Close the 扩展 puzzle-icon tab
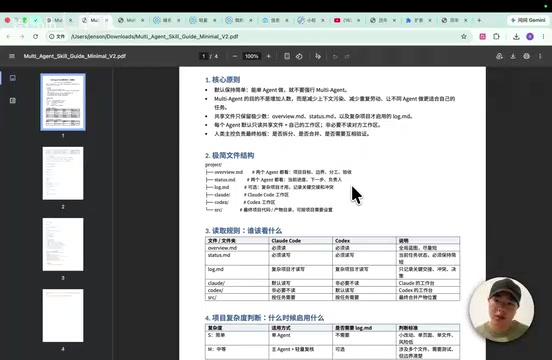This screenshot has width=552, height=360. pyautogui.click(x=430, y=20)
